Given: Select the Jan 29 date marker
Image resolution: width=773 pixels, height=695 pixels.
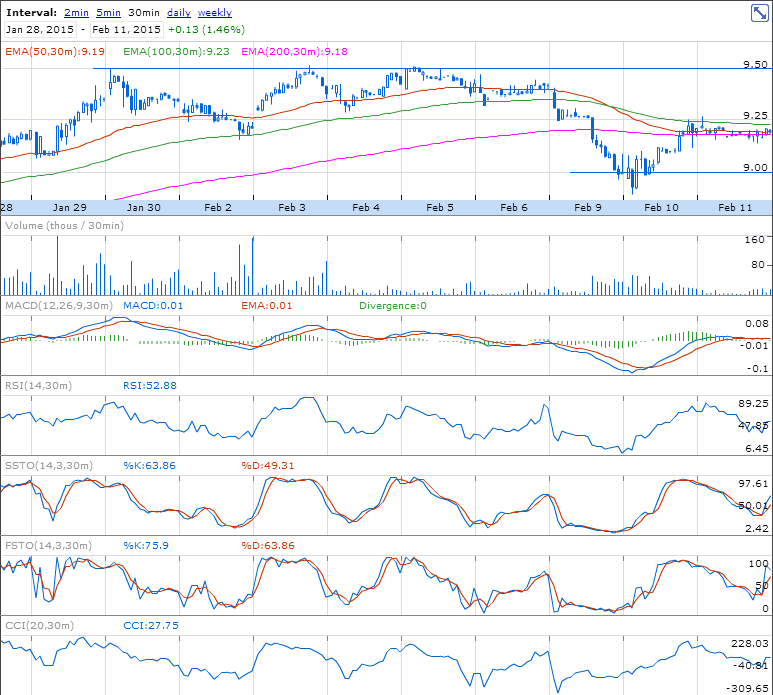Looking at the screenshot, I should 70,208.
